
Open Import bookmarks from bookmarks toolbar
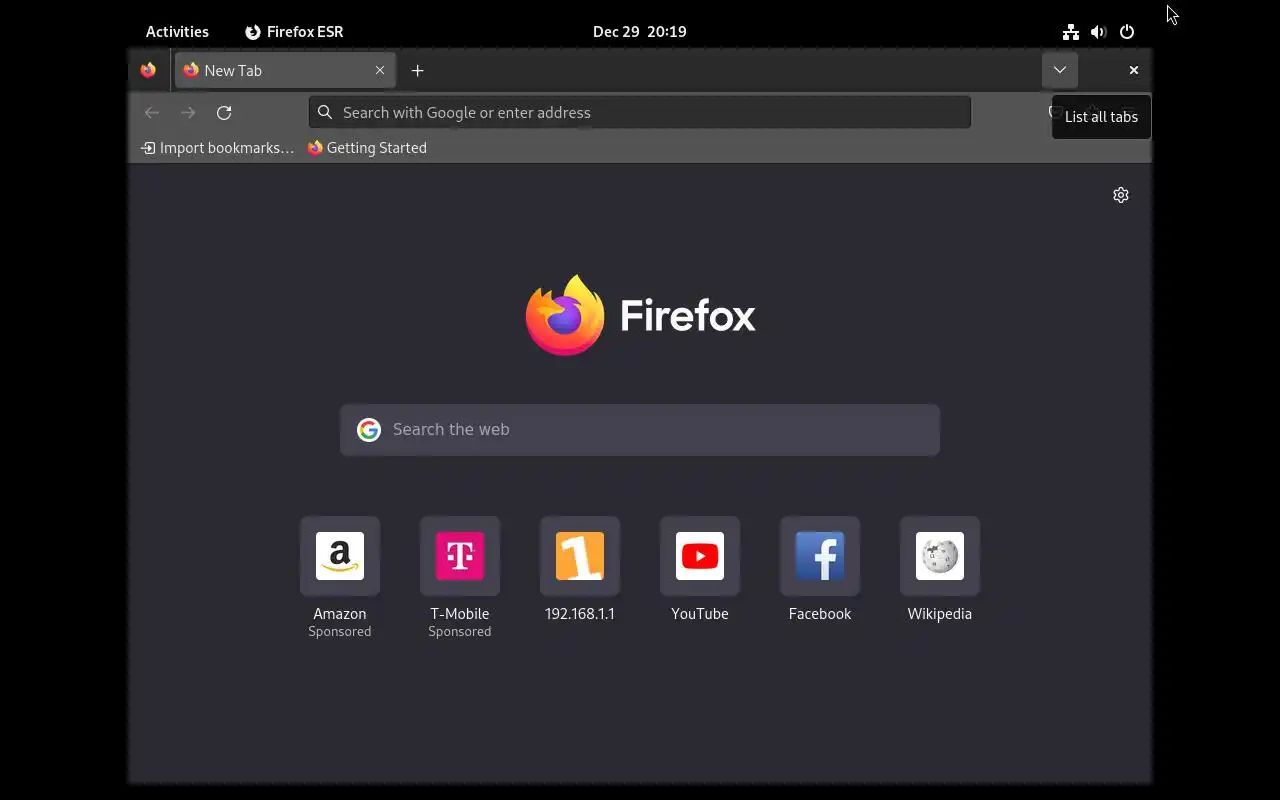click(x=218, y=148)
